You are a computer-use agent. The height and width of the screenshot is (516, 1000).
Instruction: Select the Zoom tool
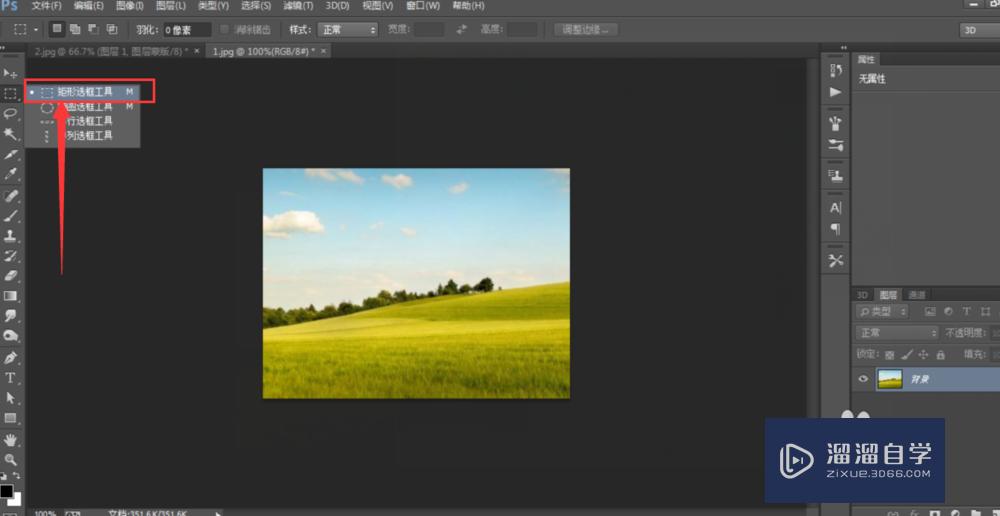click(10, 459)
